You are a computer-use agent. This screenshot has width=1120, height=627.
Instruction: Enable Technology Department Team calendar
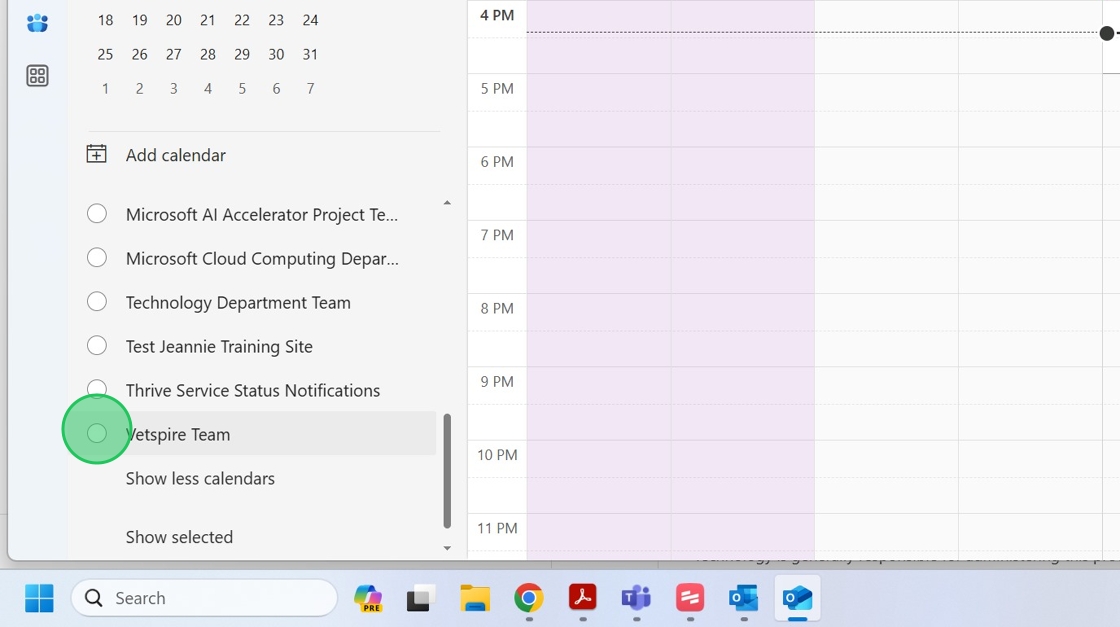pyautogui.click(x=97, y=302)
